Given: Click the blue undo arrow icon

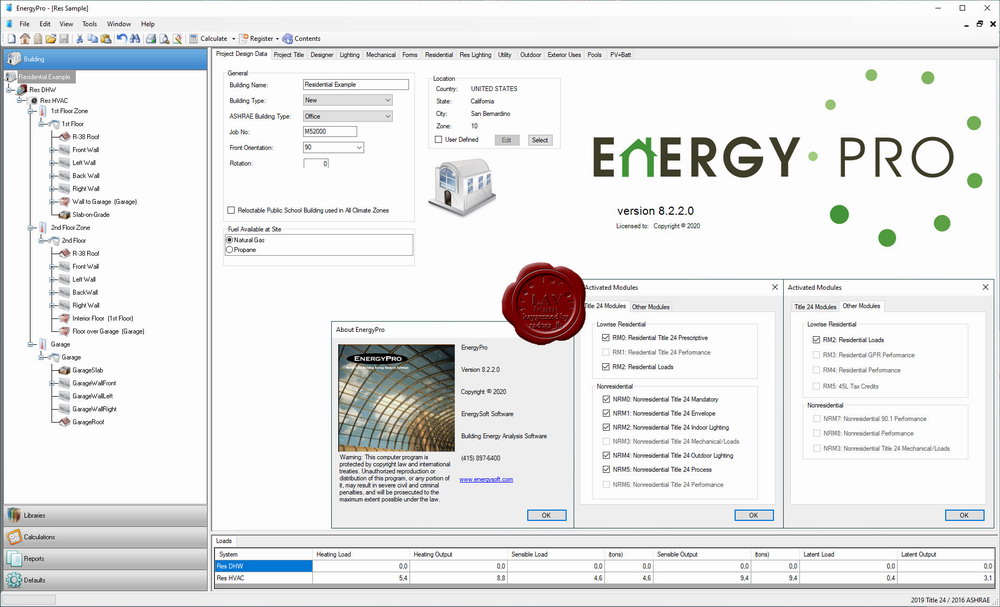Looking at the screenshot, I should point(121,38).
